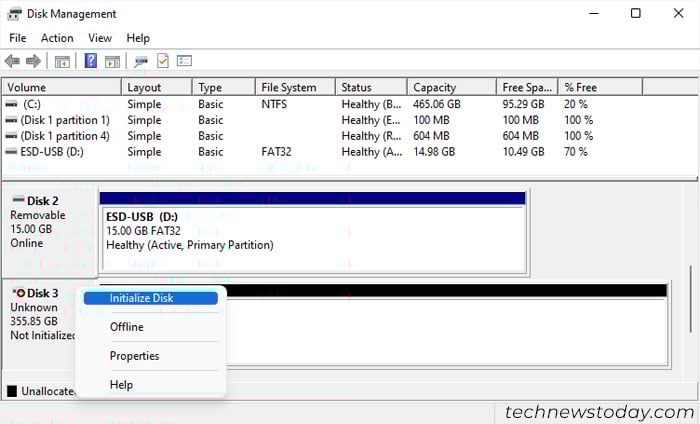Viewport: 700px width, 424px height.
Task: Sort by the Type column header
Action: [x=224, y=87]
